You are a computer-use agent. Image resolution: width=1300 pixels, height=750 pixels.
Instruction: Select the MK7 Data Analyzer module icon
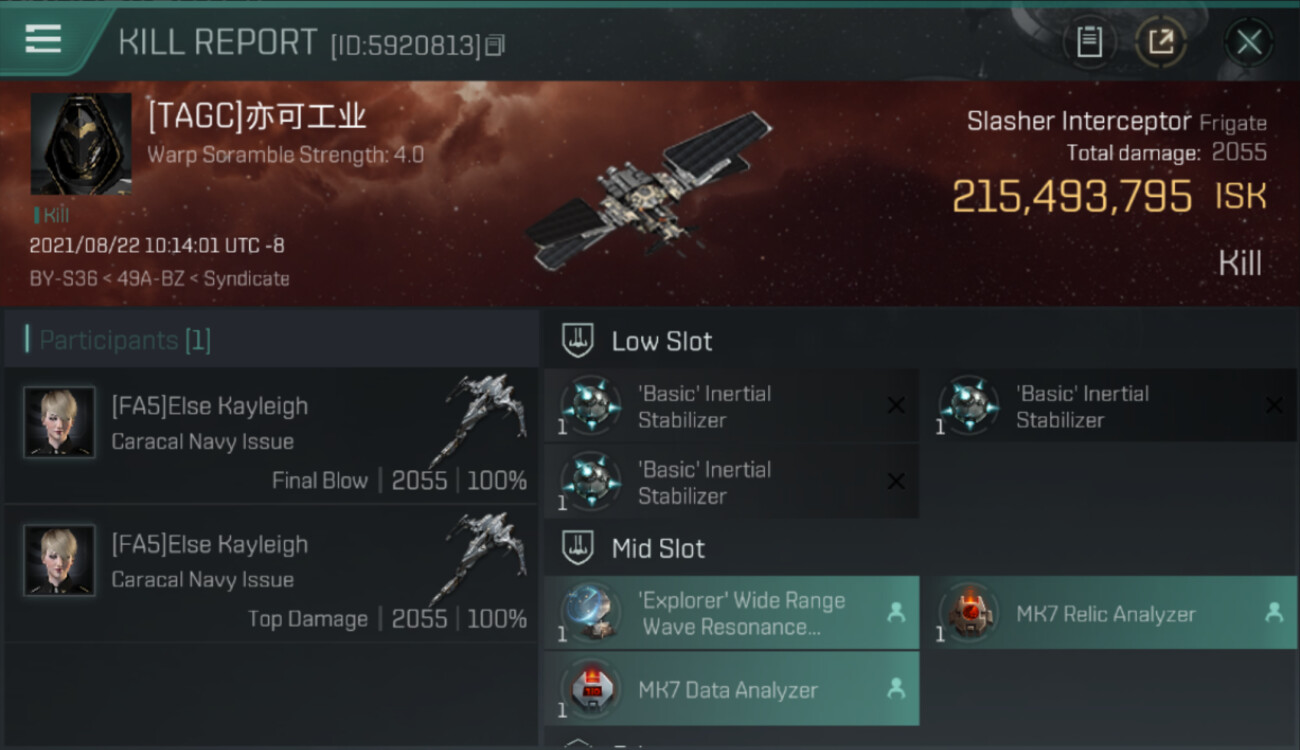point(590,689)
